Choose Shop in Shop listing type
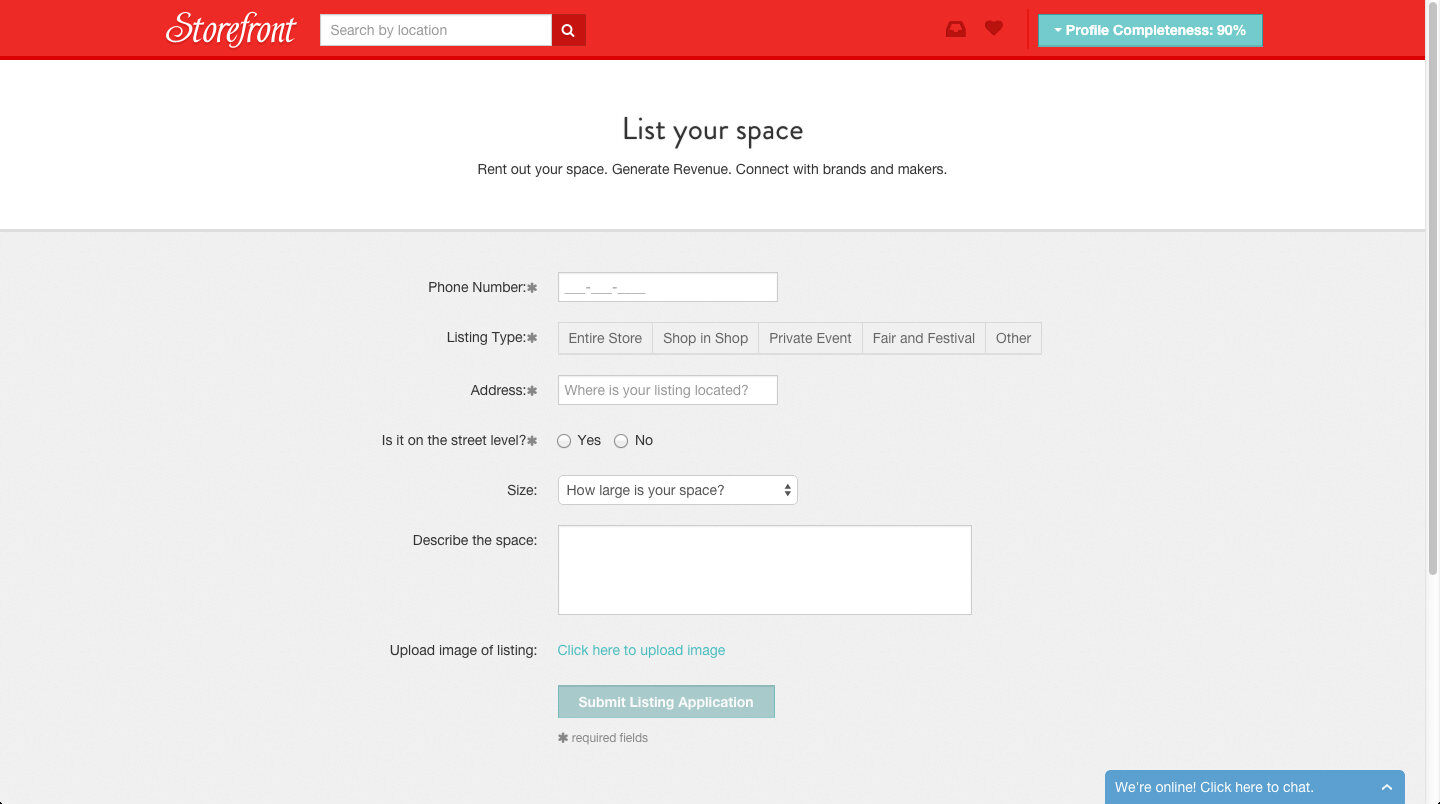 (x=705, y=338)
